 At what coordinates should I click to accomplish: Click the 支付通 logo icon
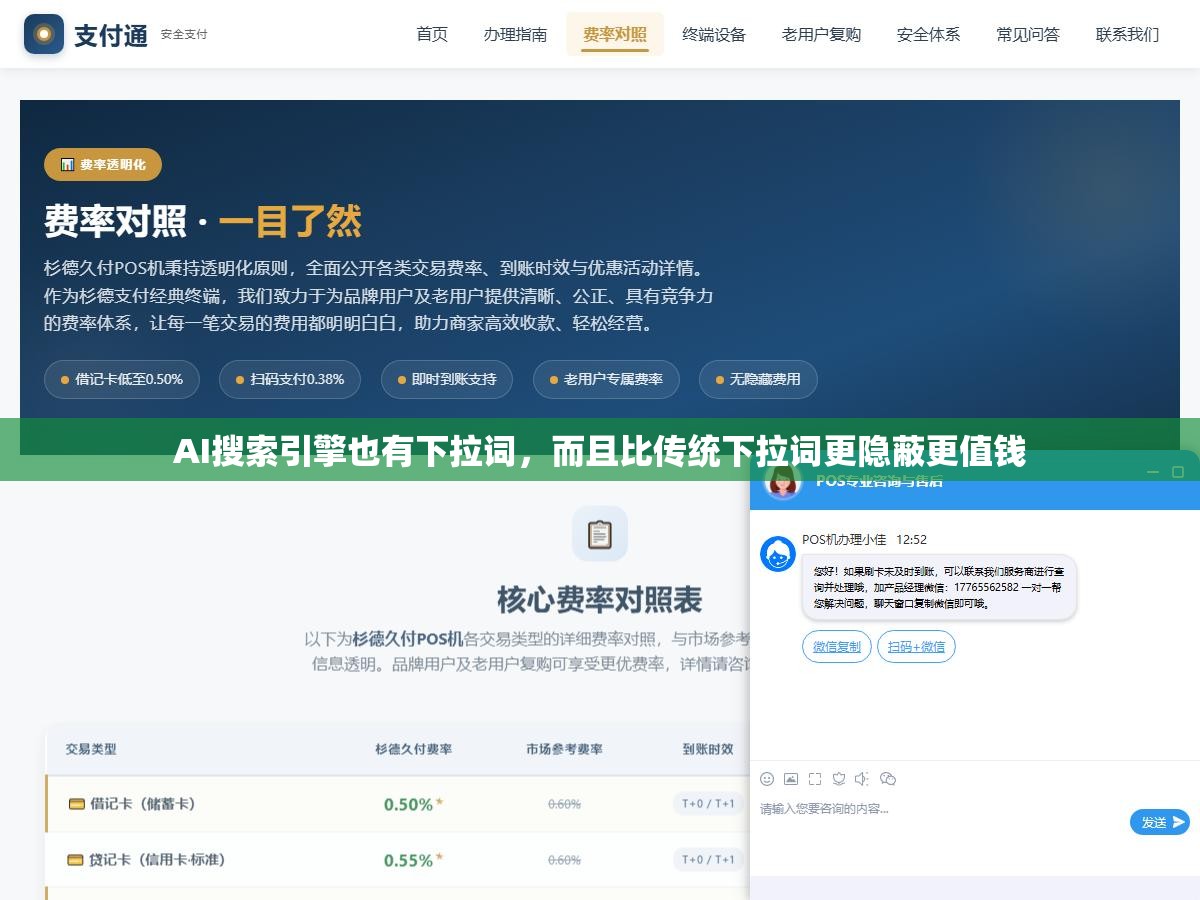43,34
